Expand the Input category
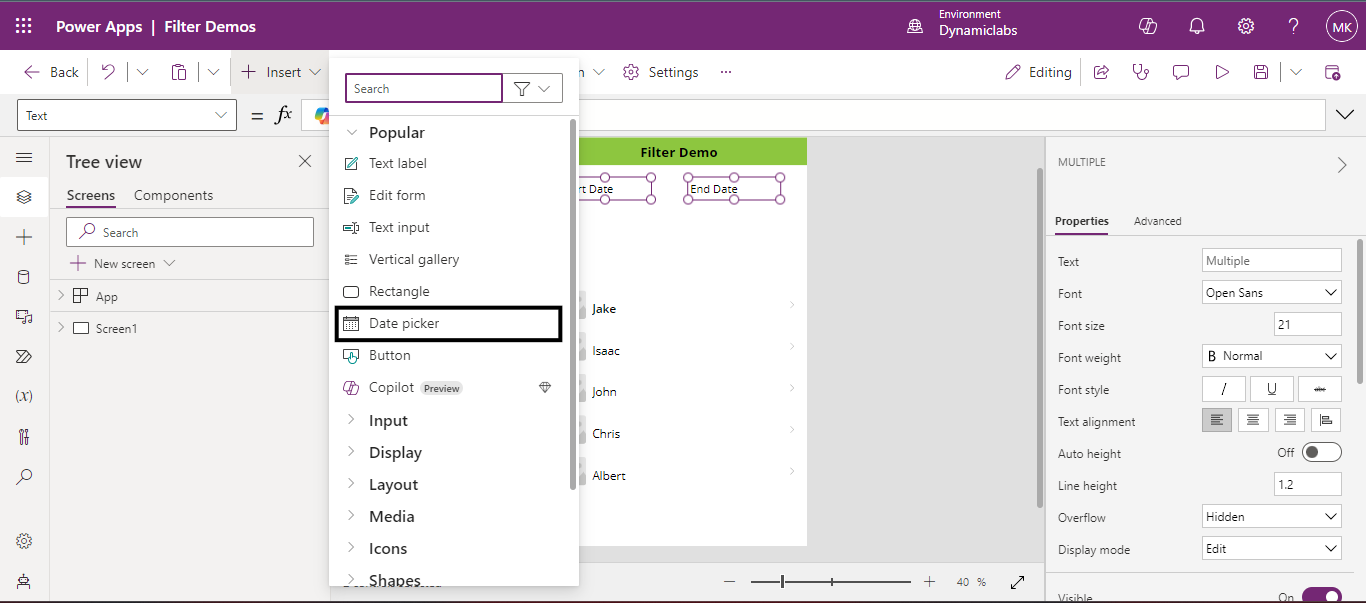This screenshot has width=1366, height=603. point(388,421)
